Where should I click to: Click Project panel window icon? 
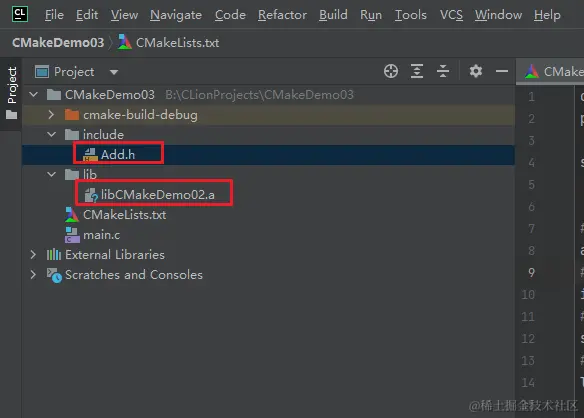click(x=42, y=72)
